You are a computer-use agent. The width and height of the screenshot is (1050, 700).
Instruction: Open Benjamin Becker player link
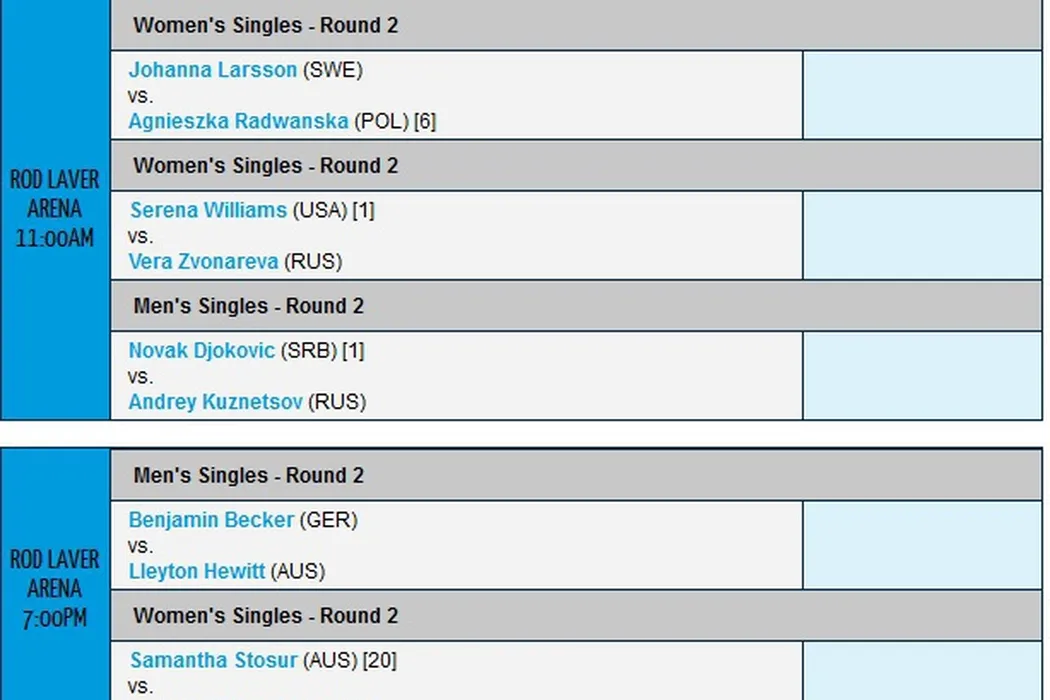tap(211, 520)
